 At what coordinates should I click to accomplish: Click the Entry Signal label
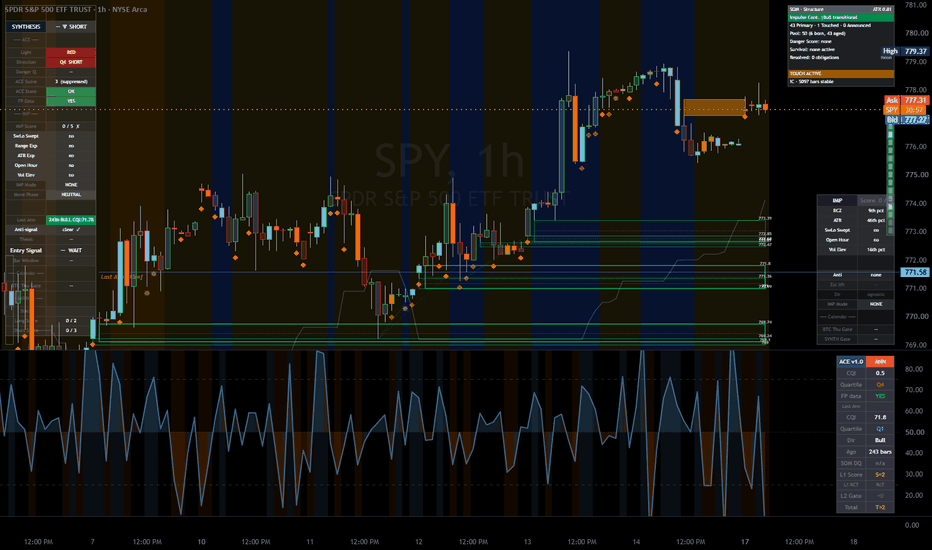pyautogui.click(x=26, y=250)
